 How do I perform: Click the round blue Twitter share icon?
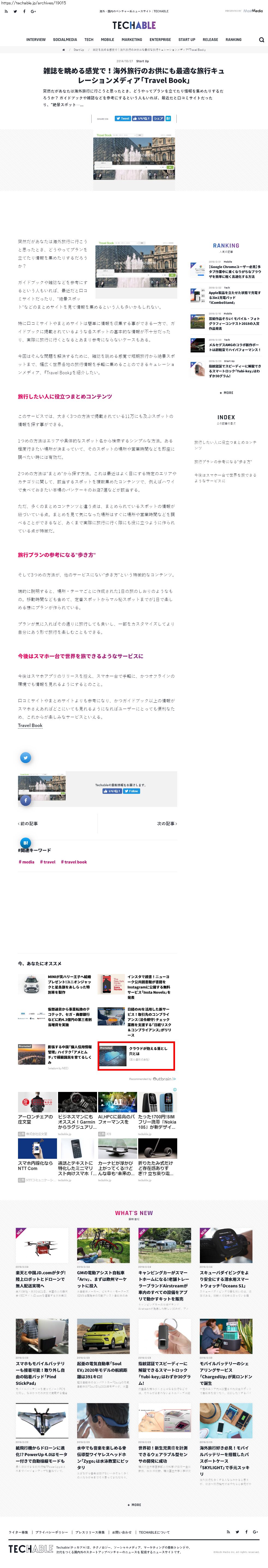26,758
